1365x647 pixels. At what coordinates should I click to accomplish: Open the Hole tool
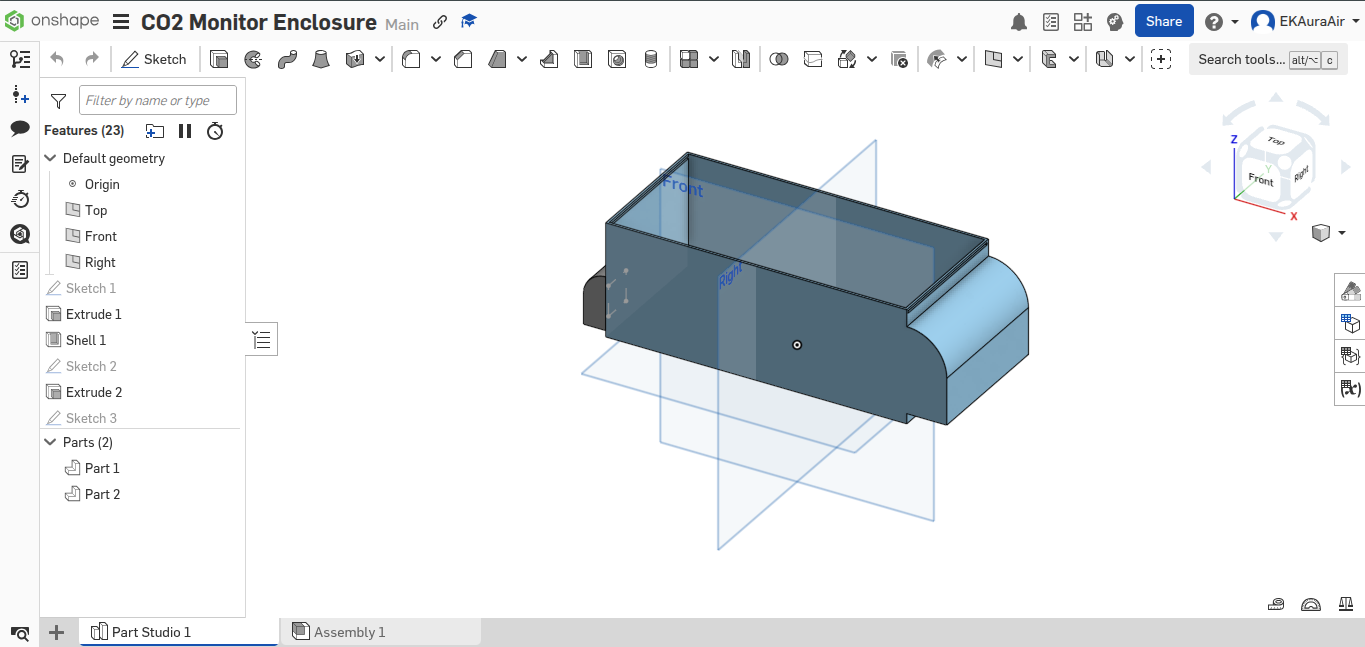[x=617, y=59]
